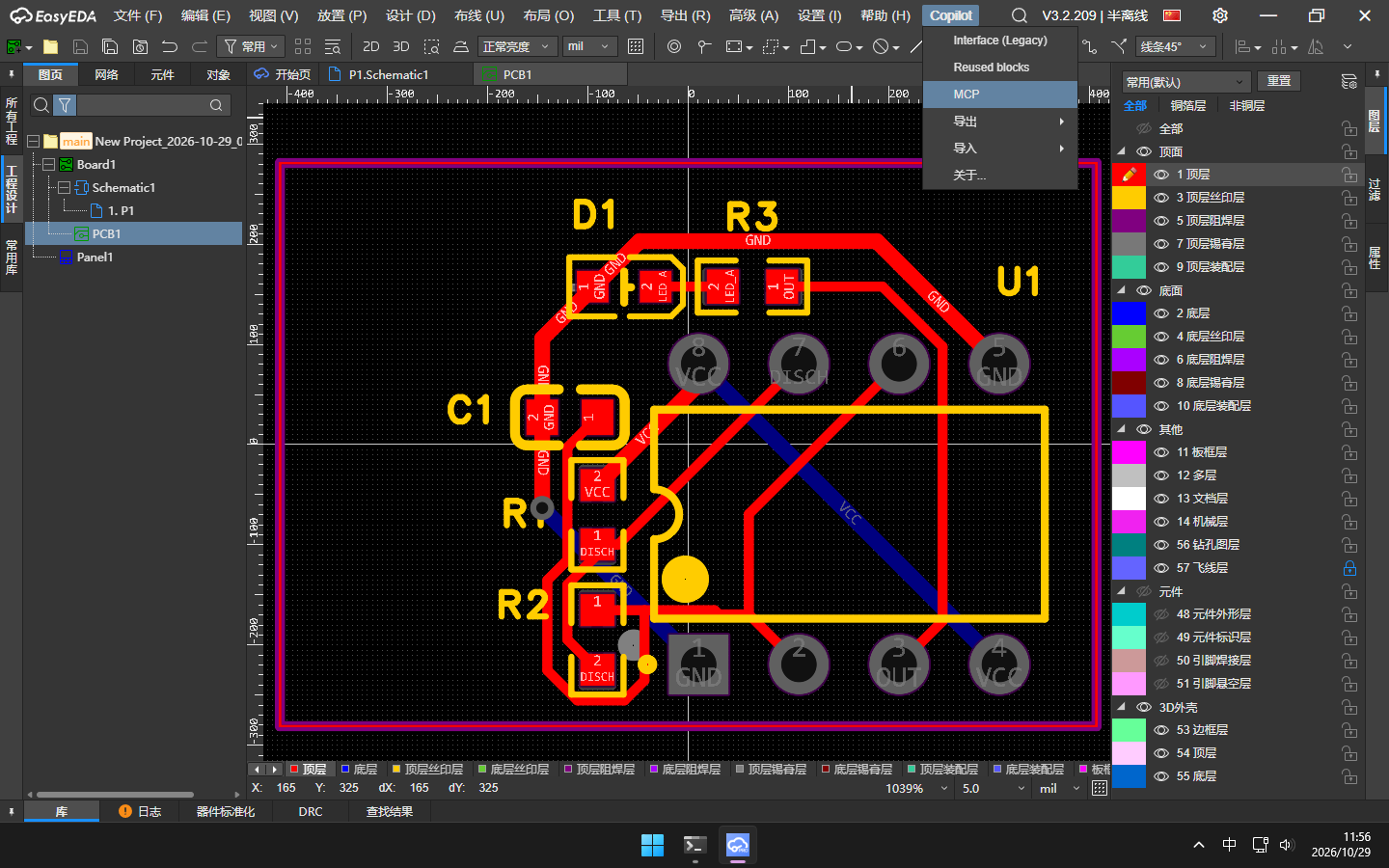Open the 正常亮度 brightness dropdown

click(518, 46)
